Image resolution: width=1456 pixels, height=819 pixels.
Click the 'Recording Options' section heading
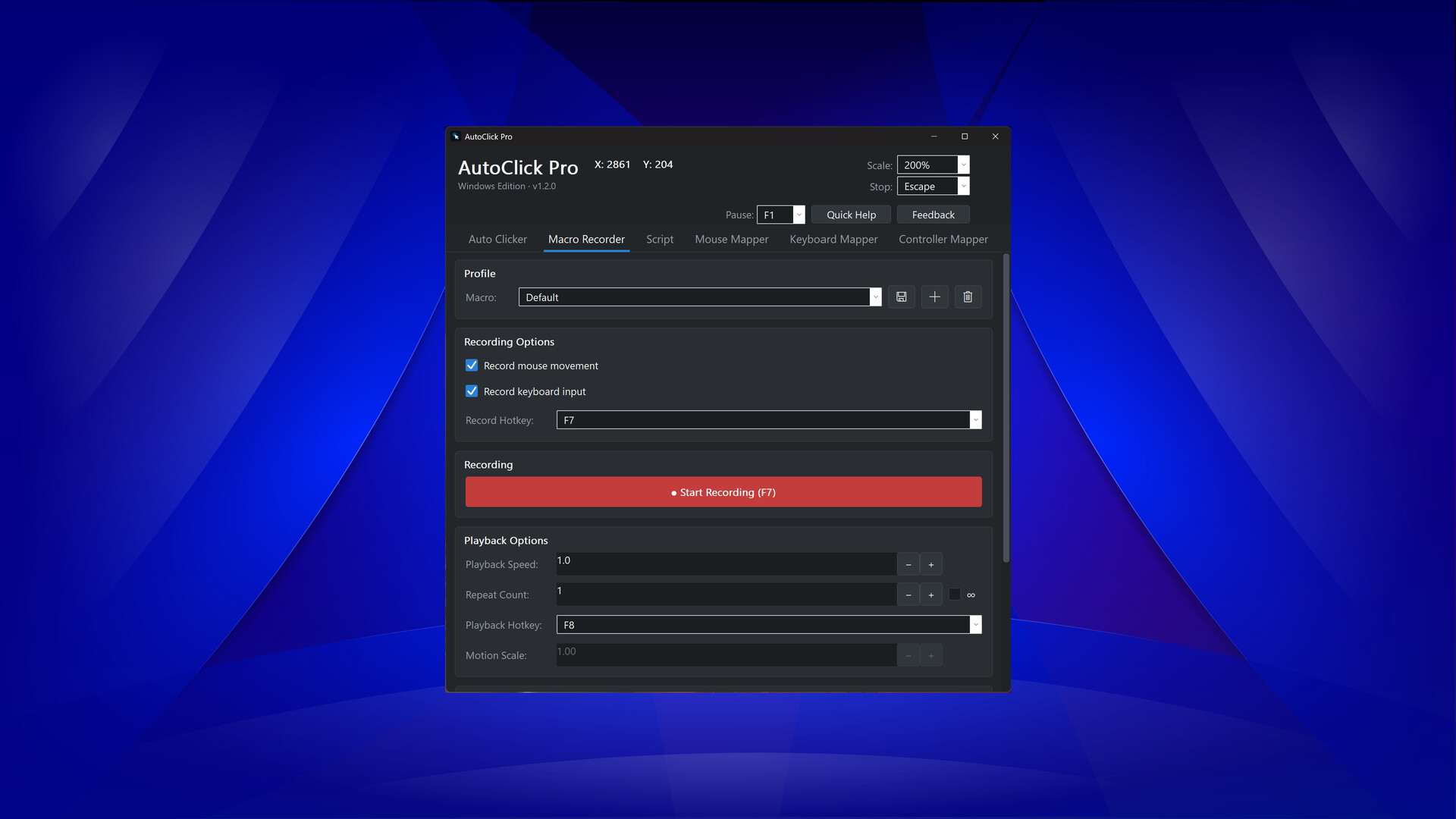coord(509,342)
